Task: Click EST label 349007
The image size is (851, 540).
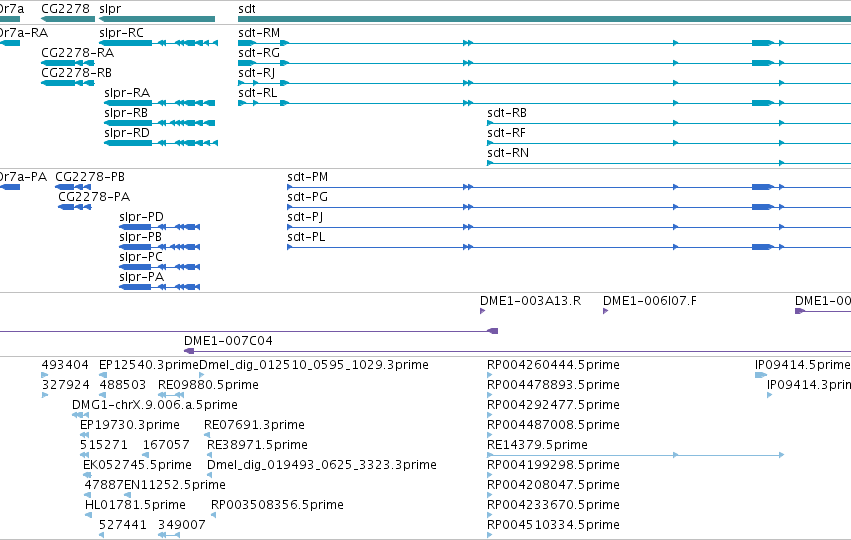Action: (x=182, y=525)
